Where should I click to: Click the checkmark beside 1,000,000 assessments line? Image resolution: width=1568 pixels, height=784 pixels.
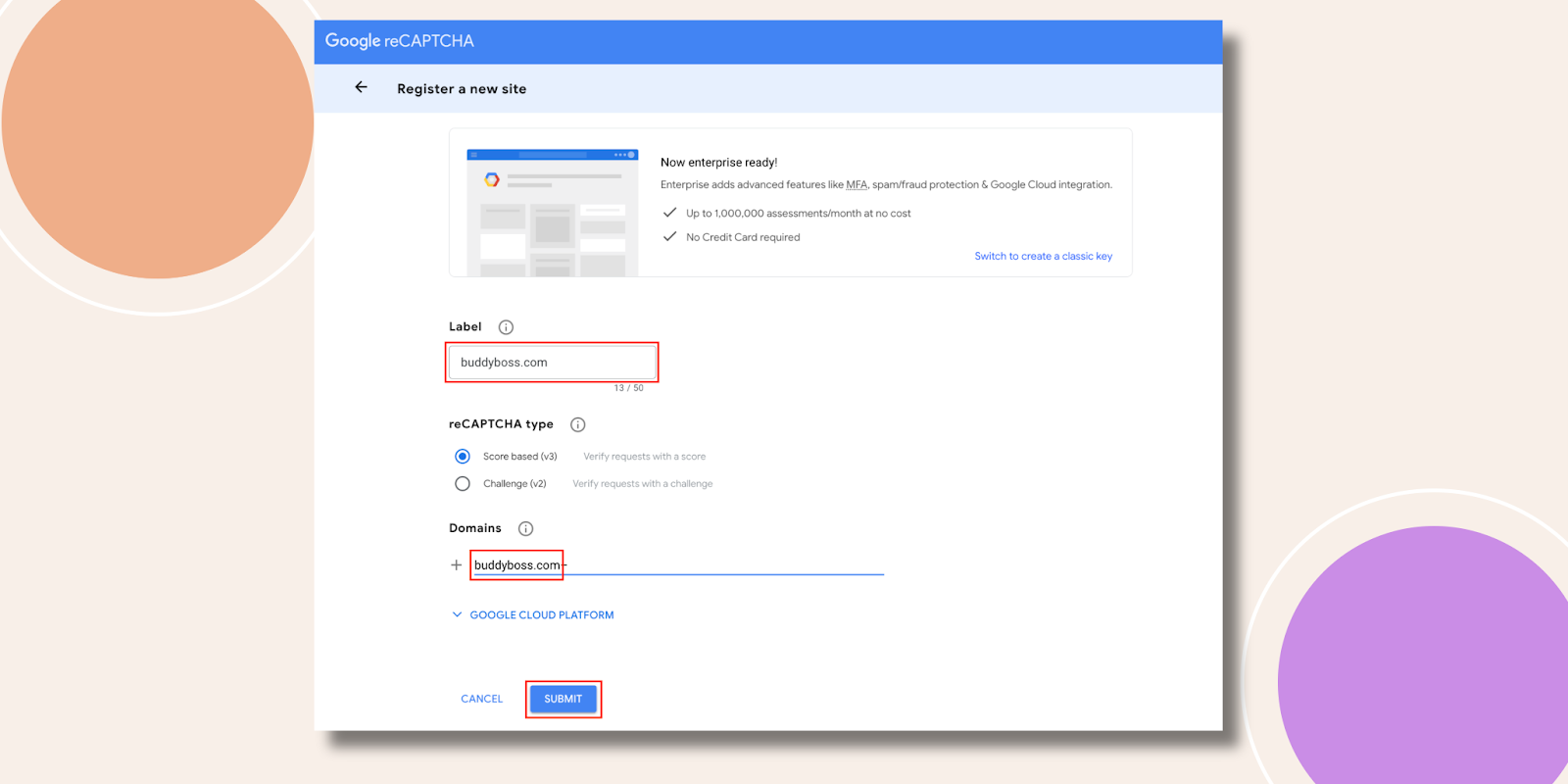tap(670, 213)
